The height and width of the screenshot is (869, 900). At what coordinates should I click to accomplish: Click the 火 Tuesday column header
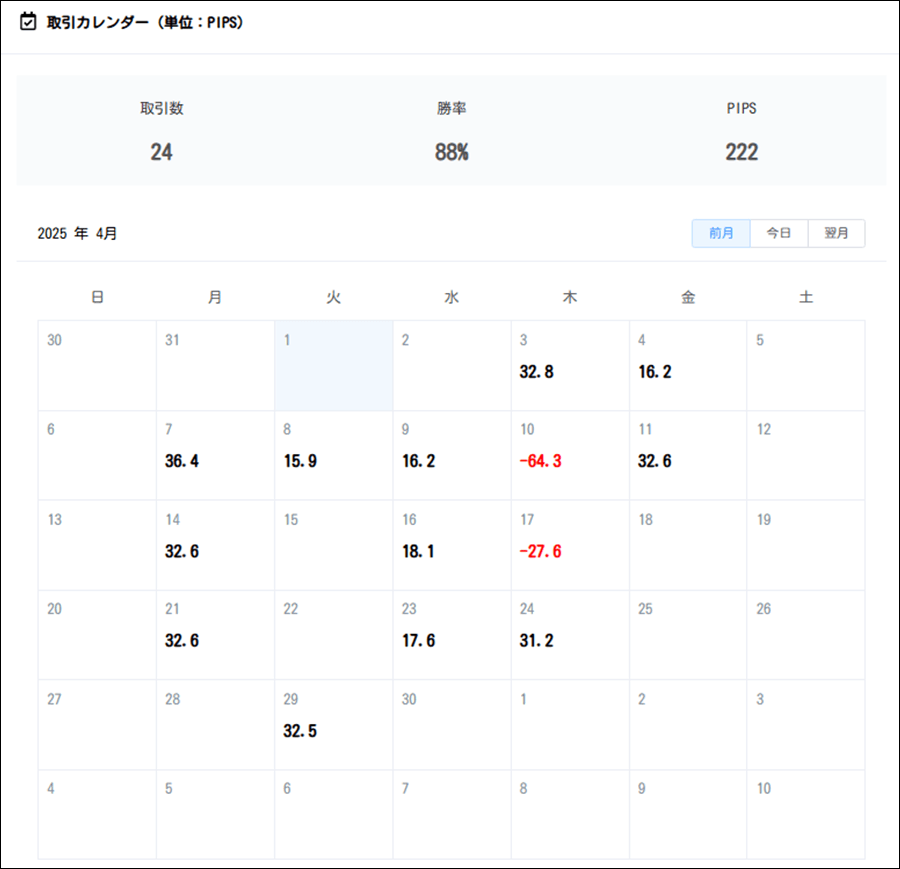(x=333, y=297)
